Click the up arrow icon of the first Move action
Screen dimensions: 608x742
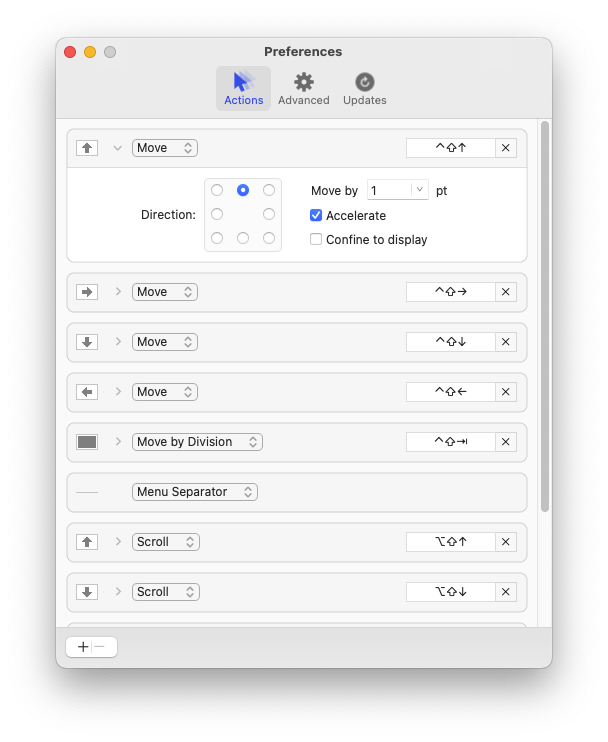(x=87, y=148)
